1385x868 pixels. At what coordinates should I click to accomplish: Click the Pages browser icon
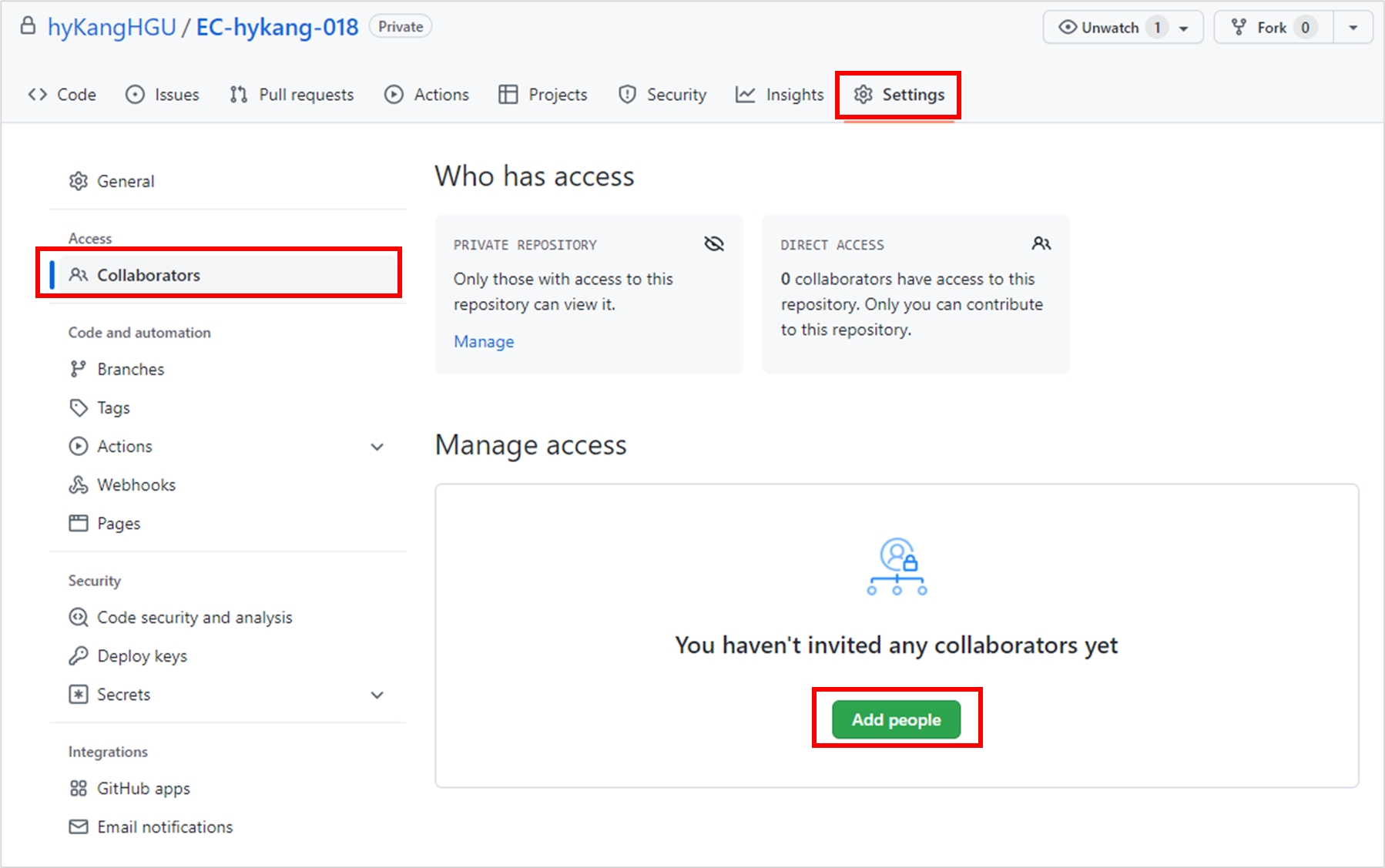pyautogui.click(x=78, y=523)
